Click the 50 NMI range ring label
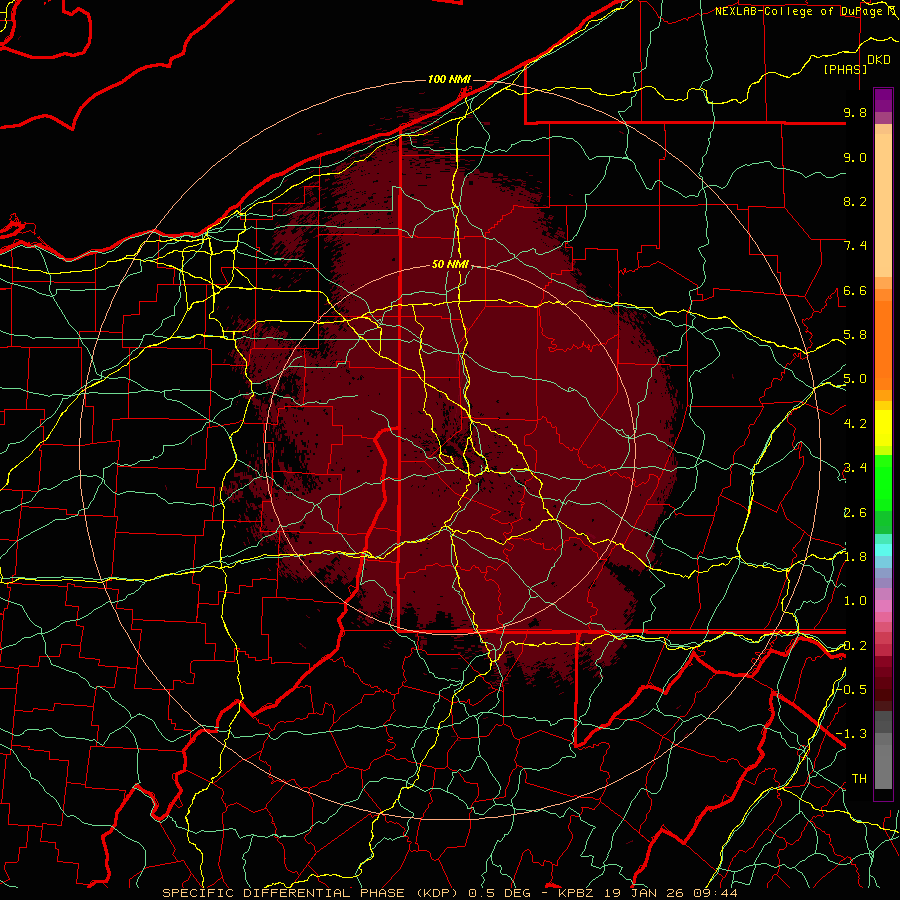The image size is (900, 900). coord(451,264)
